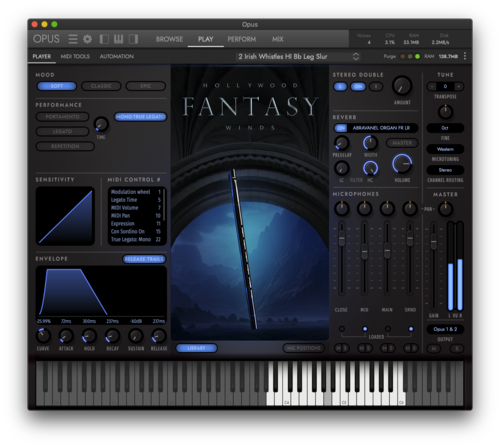The image size is (500, 447).
Task: Switch to the BROWSE tab
Action: 169,39
